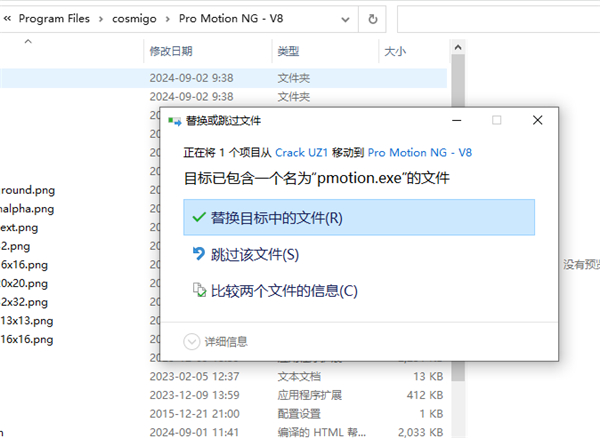Viewport: 600px width, 438px height.
Task: Close the replace or skip dialog
Action: pyautogui.click(x=537, y=120)
